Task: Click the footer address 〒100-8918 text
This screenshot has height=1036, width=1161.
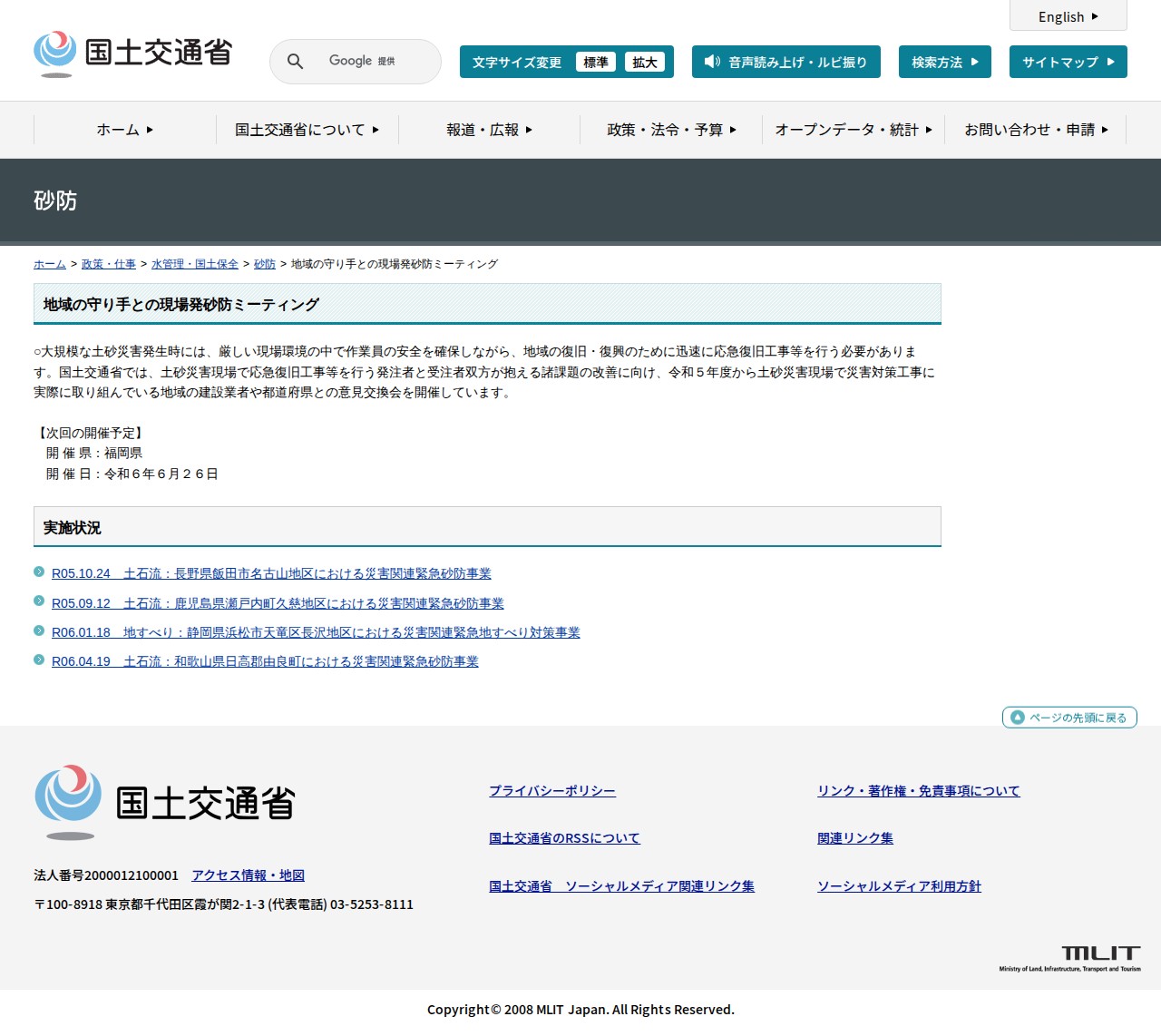Action: pyautogui.click(x=223, y=904)
